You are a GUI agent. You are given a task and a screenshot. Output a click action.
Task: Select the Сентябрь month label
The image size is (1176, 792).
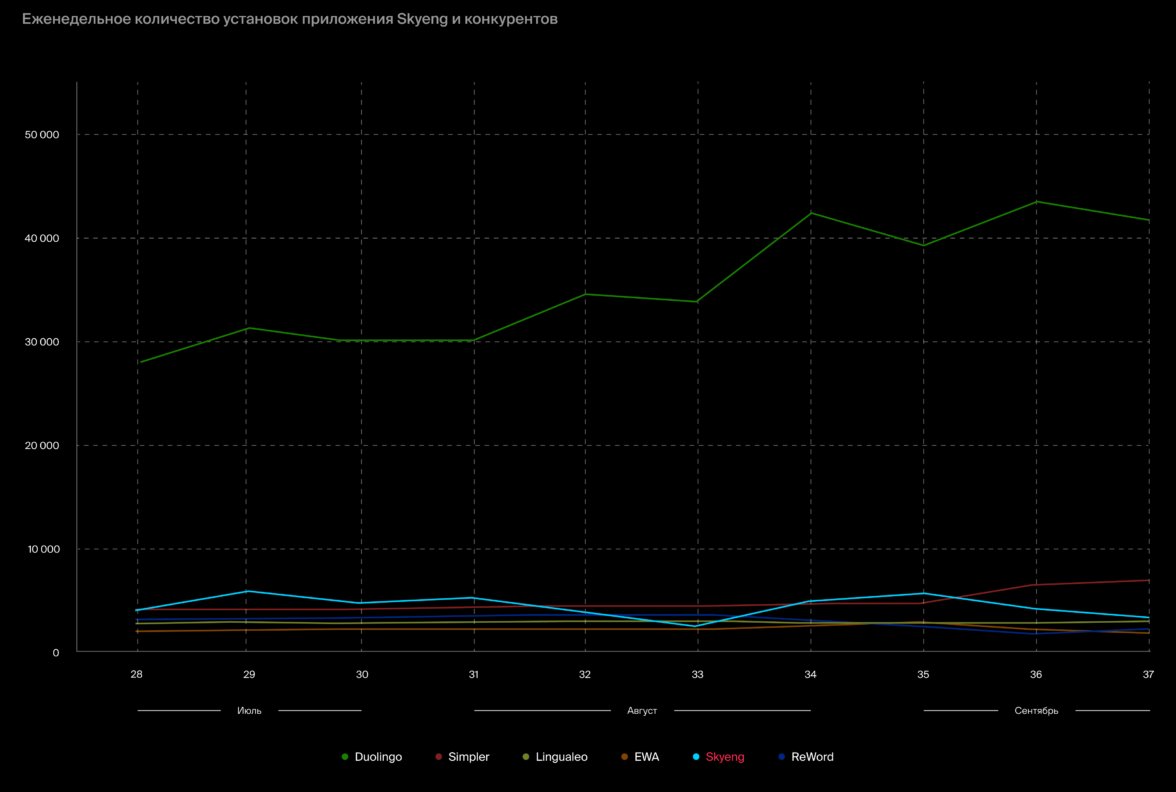tap(1036, 711)
